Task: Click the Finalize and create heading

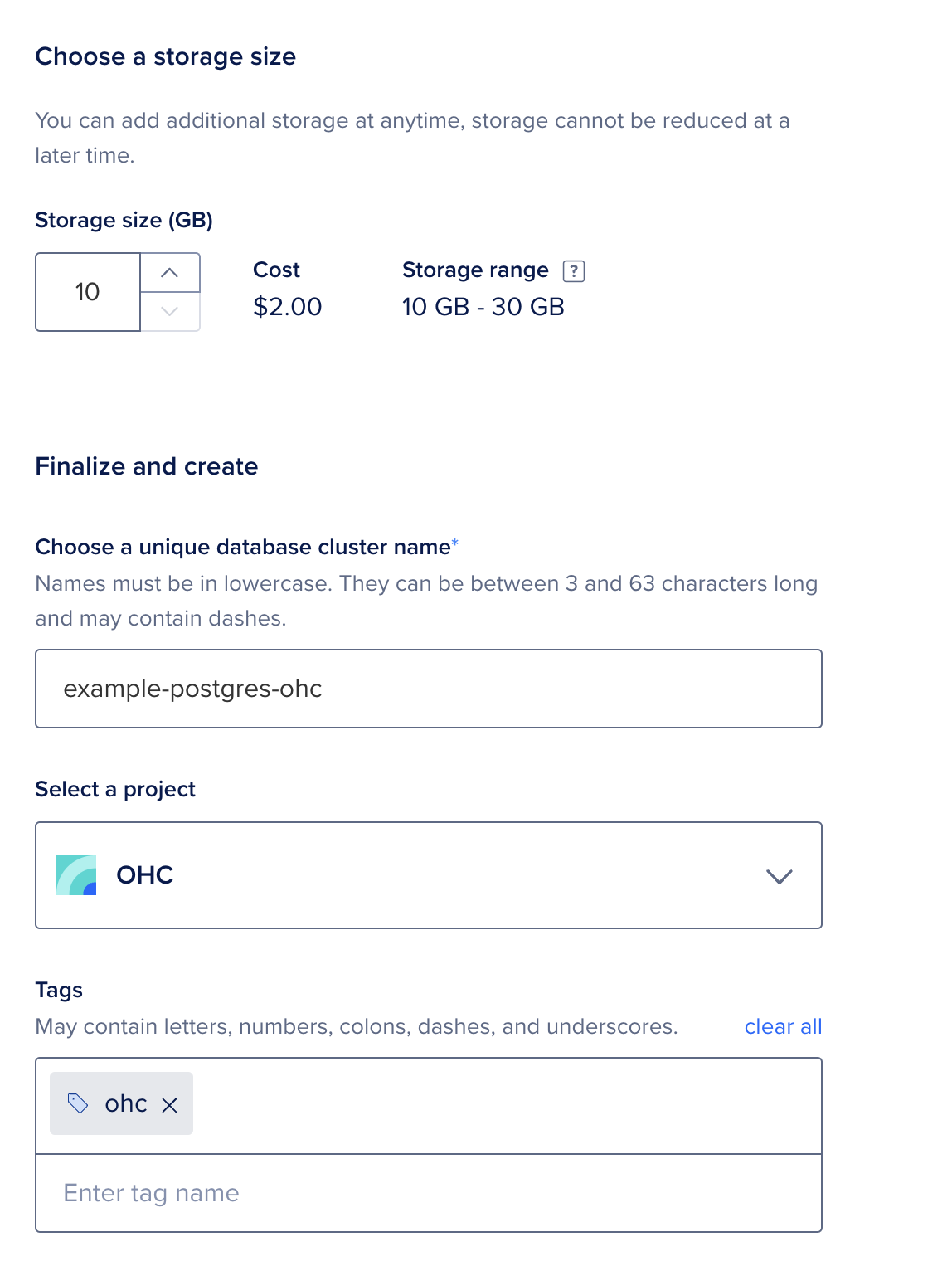Action: click(146, 466)
